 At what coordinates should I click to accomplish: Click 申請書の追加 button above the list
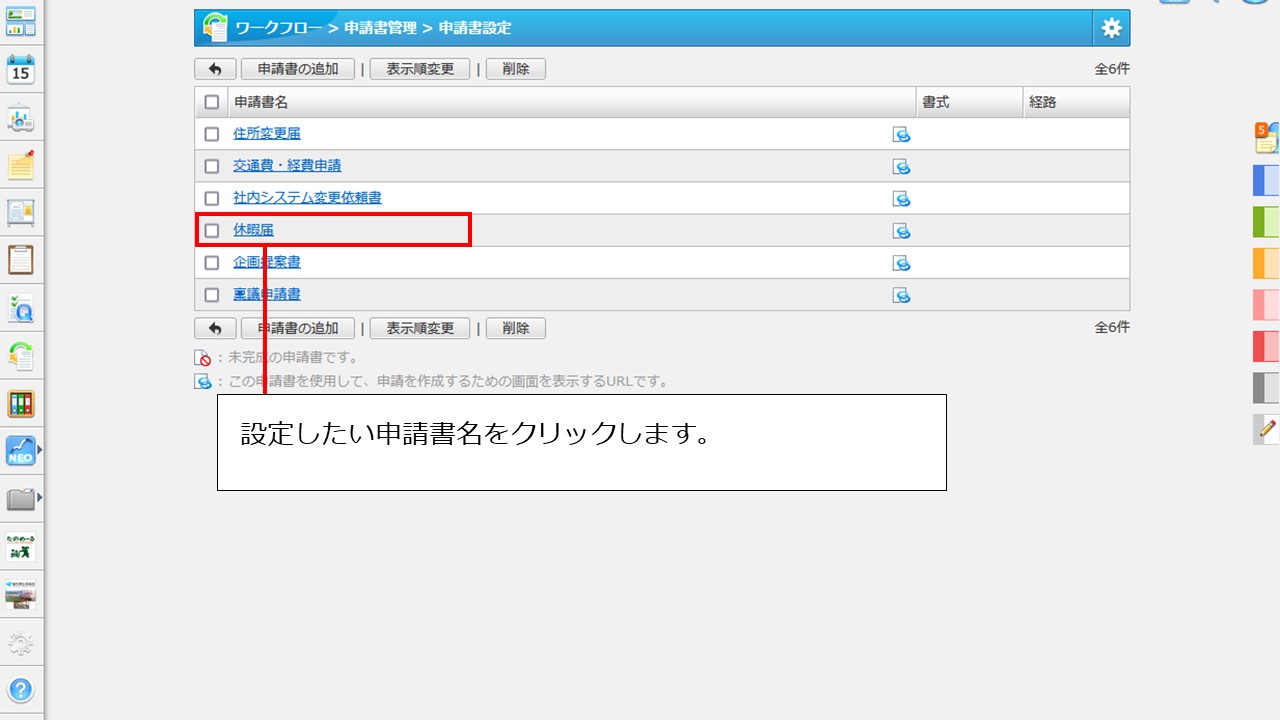tap(298, 69)
